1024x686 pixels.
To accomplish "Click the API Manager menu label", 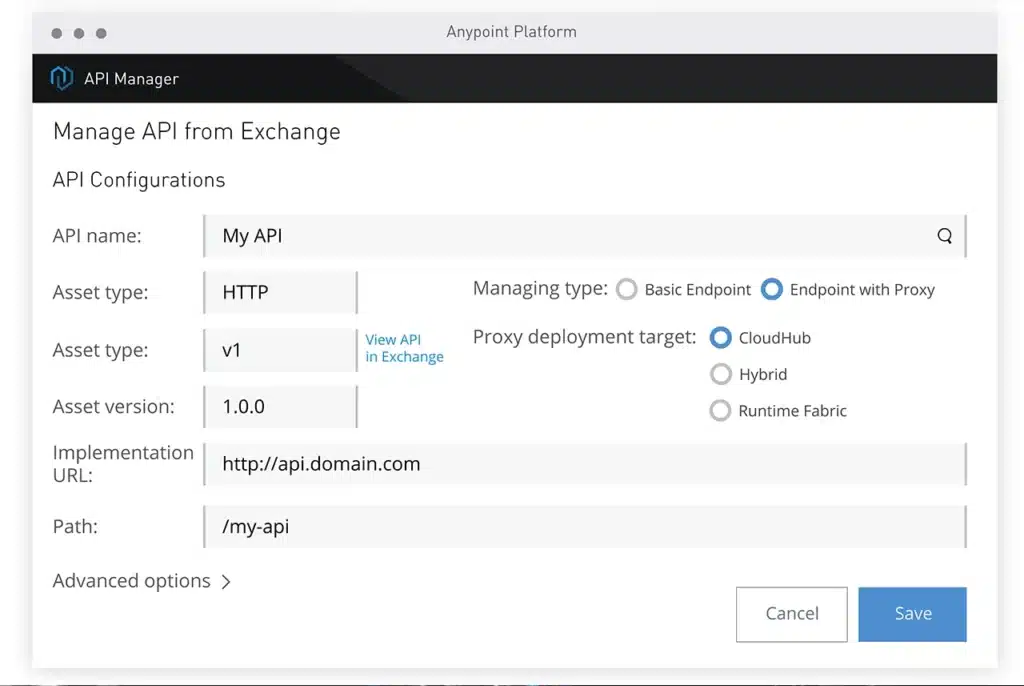I will pos(130,78).
